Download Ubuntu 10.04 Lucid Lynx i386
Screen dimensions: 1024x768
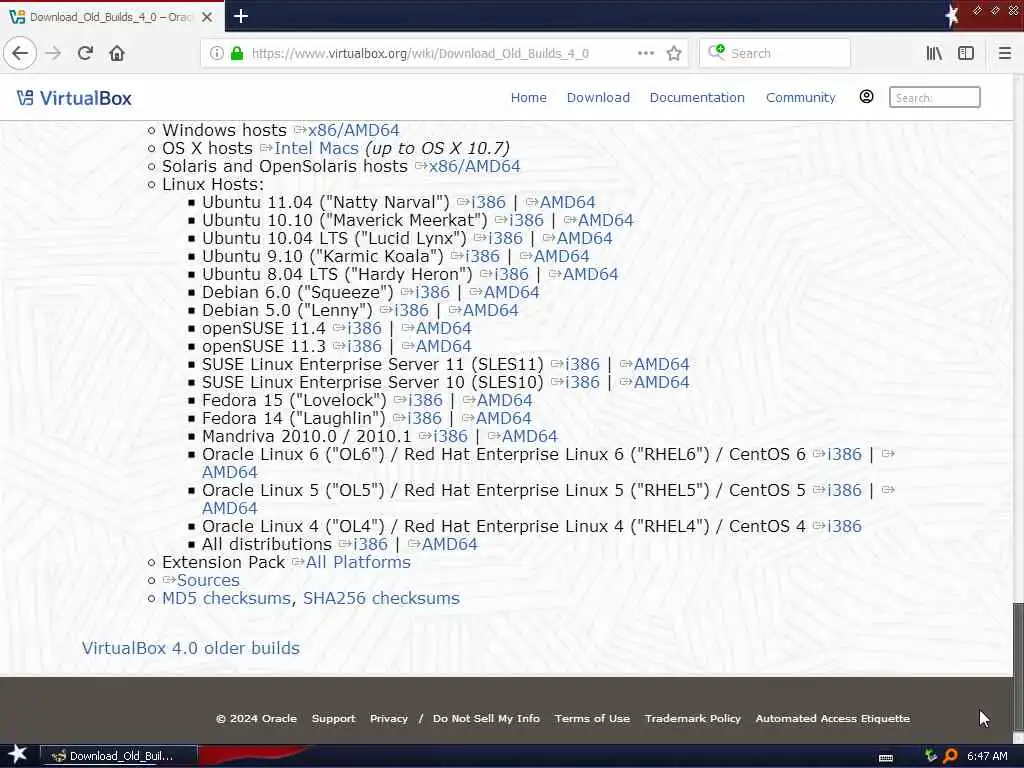point(505,238)
